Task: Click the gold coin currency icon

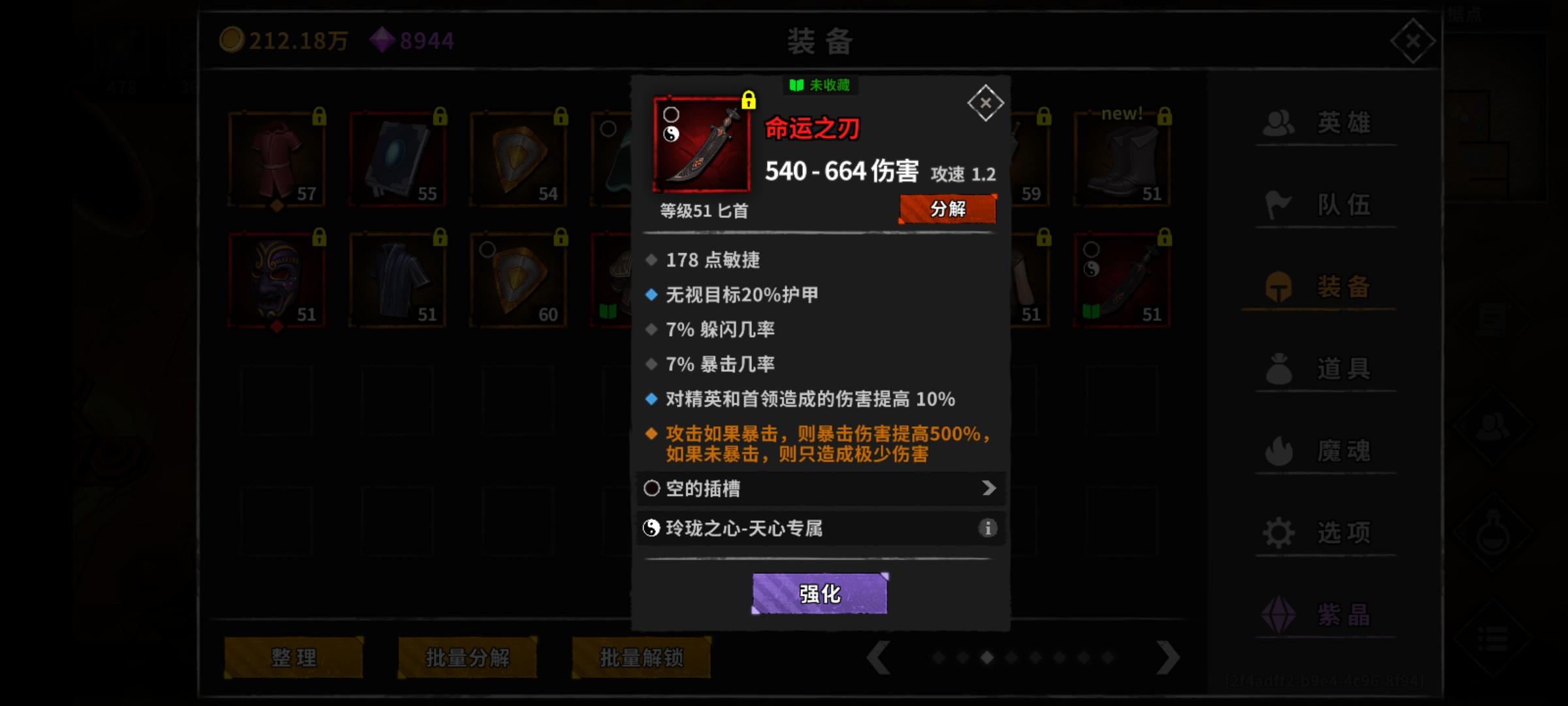Action: tap(231, 40)
